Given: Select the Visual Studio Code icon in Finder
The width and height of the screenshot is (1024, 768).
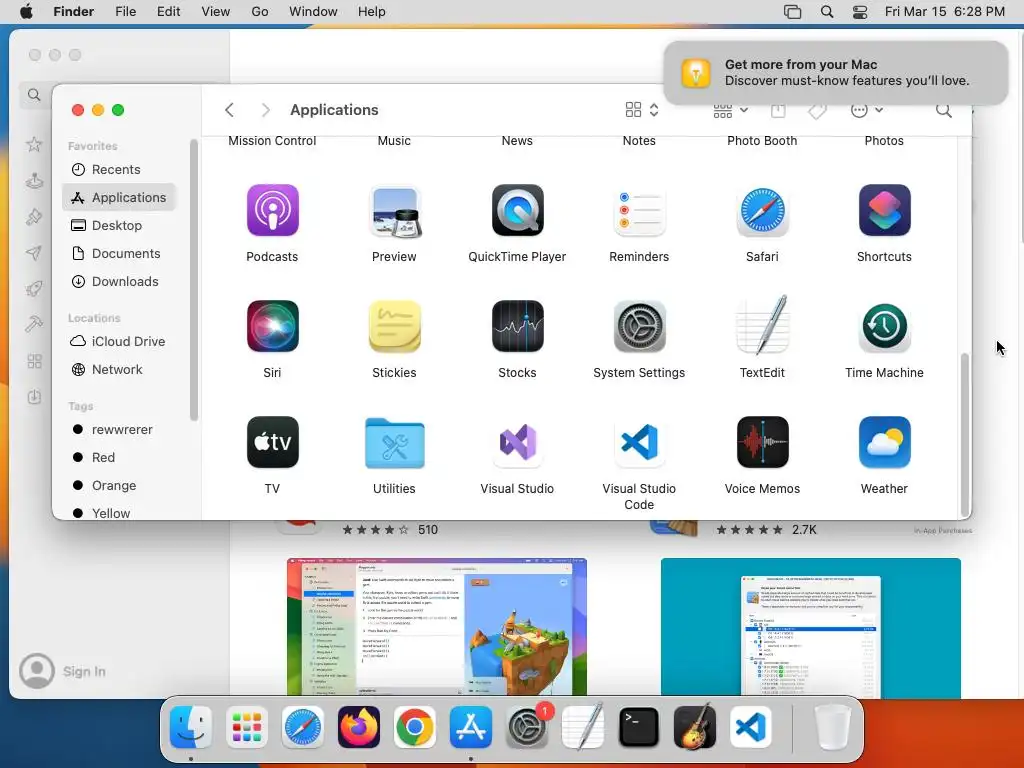Looking at the screenshot, I should click(x=639, y=442).
